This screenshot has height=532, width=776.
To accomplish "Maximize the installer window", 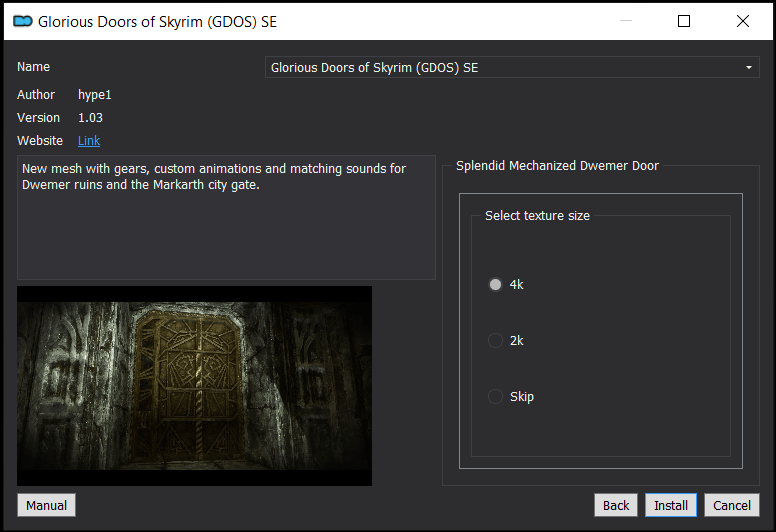I will (x=684, y=21).
